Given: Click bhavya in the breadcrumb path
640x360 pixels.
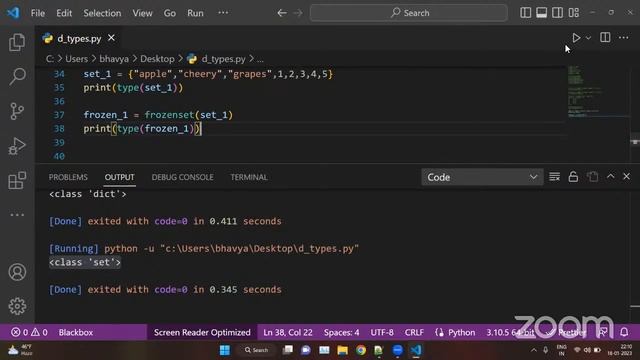Looking at the screenshot, I should 114,59.
